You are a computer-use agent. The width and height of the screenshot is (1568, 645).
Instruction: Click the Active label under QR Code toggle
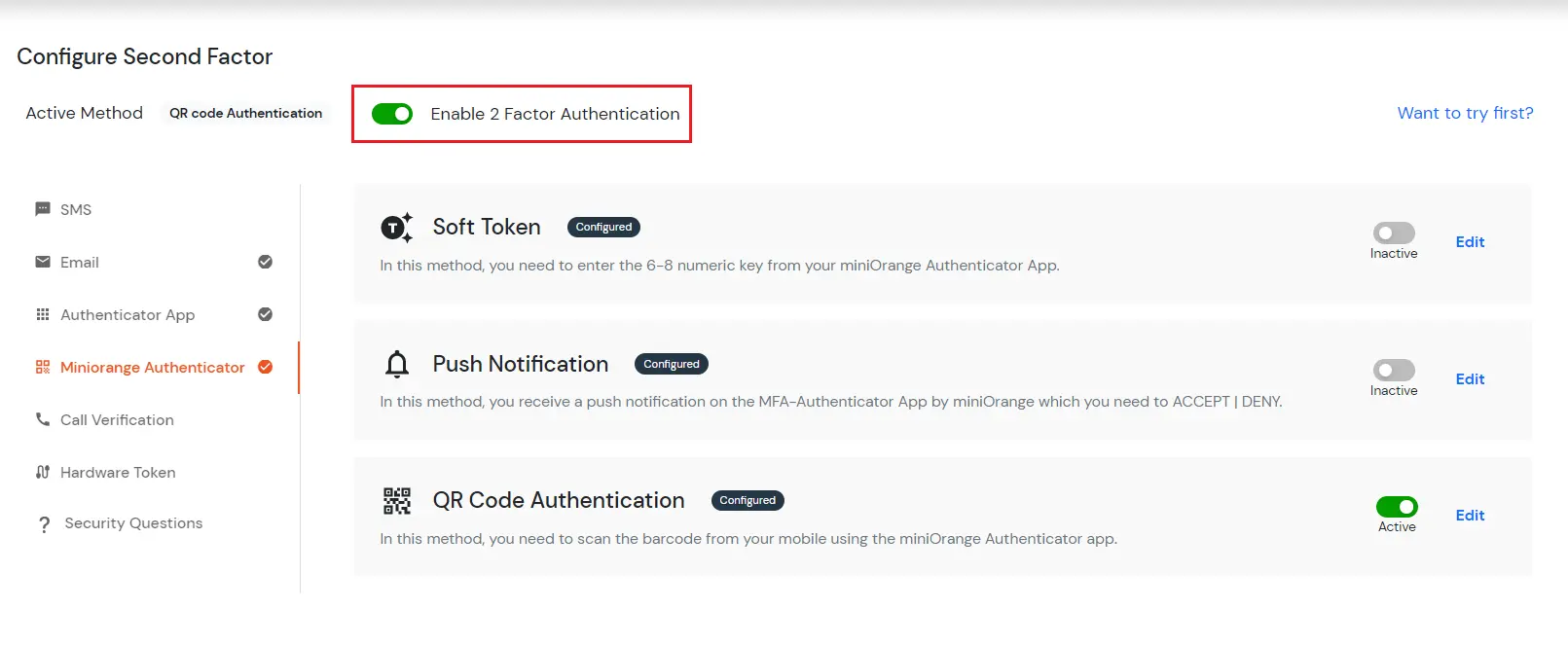click(1397, 527)
